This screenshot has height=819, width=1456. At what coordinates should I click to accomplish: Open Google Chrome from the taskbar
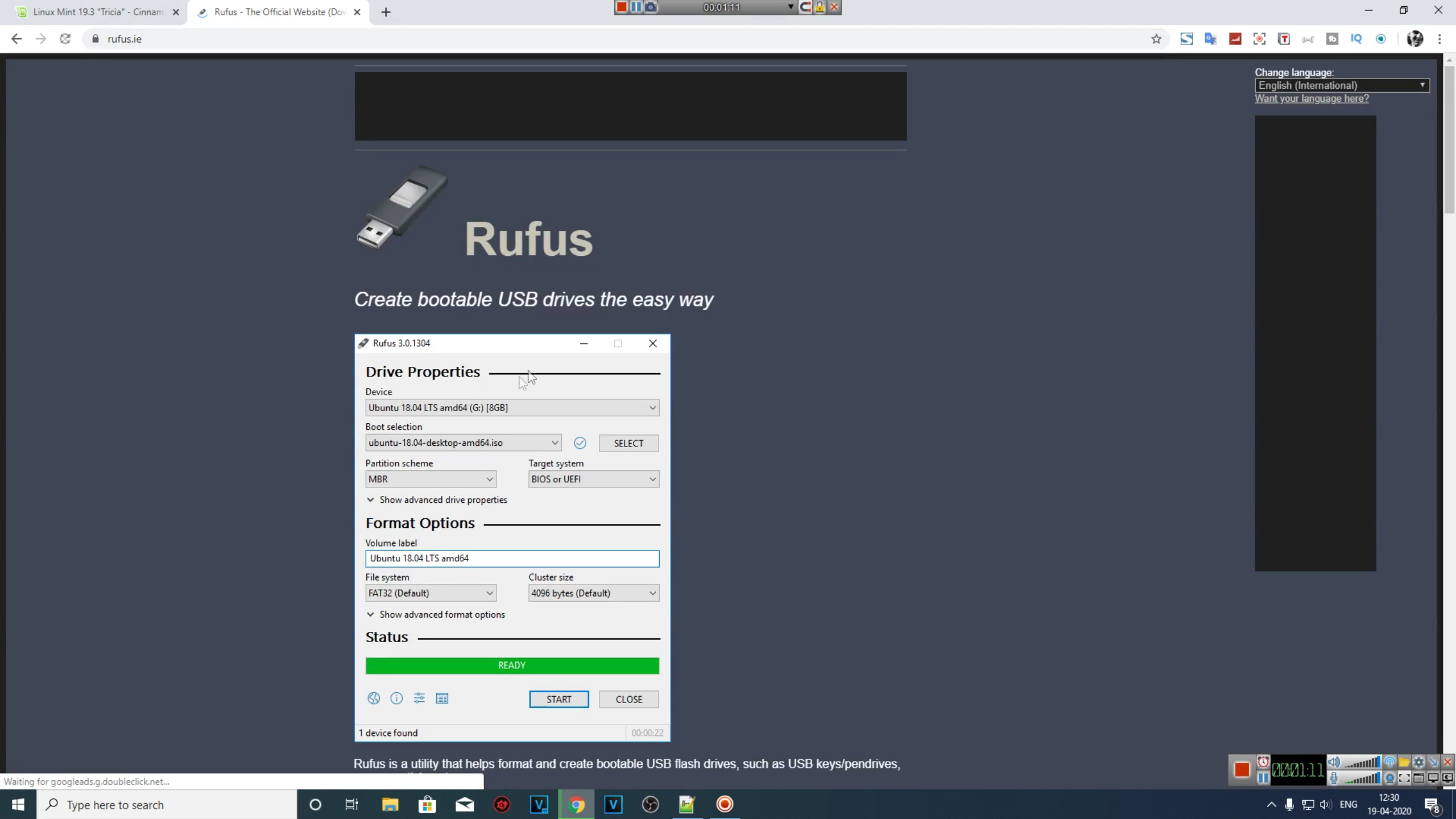coord(576,804)
